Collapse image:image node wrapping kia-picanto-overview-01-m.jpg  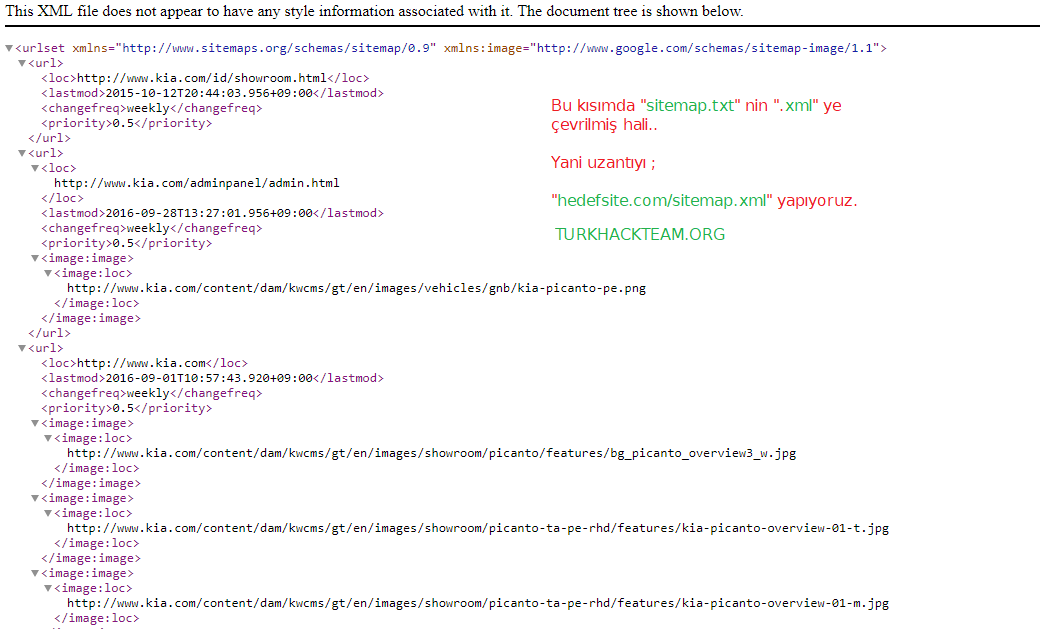[x=35, y=573]
